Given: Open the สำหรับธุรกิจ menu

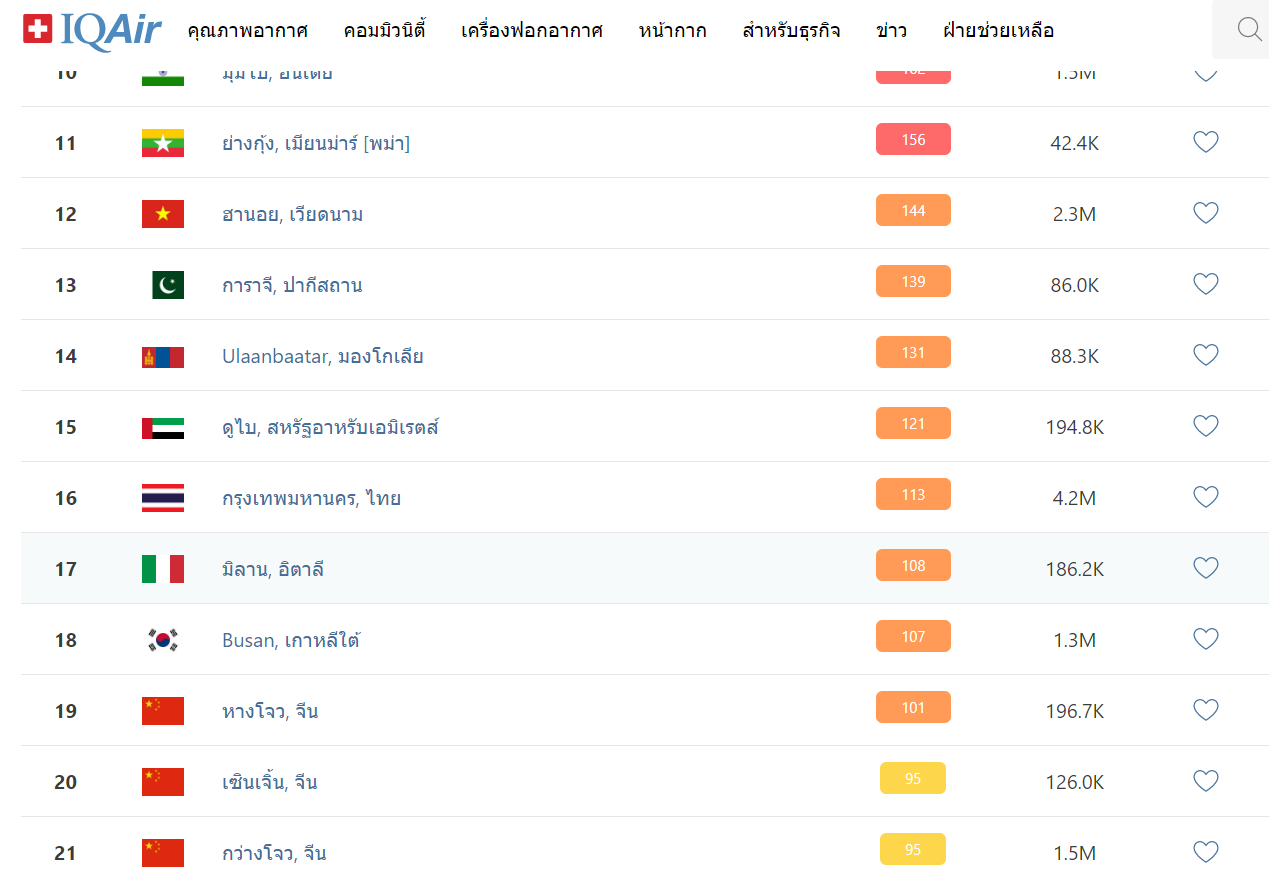Looking at the screenshot, I should pos(791,31).
